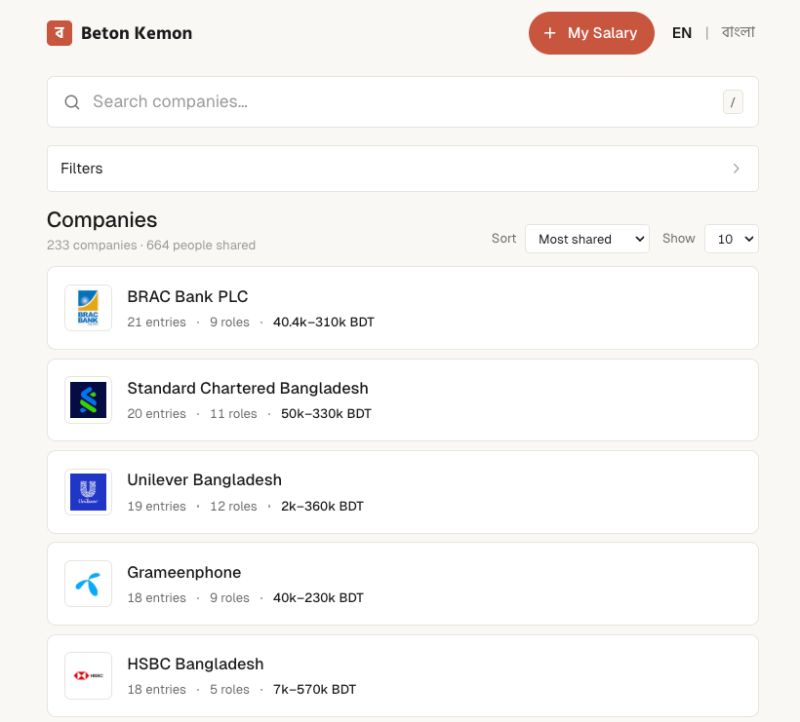Click the Filters label
The image size is (800, 722).
[x=82, y=168]
